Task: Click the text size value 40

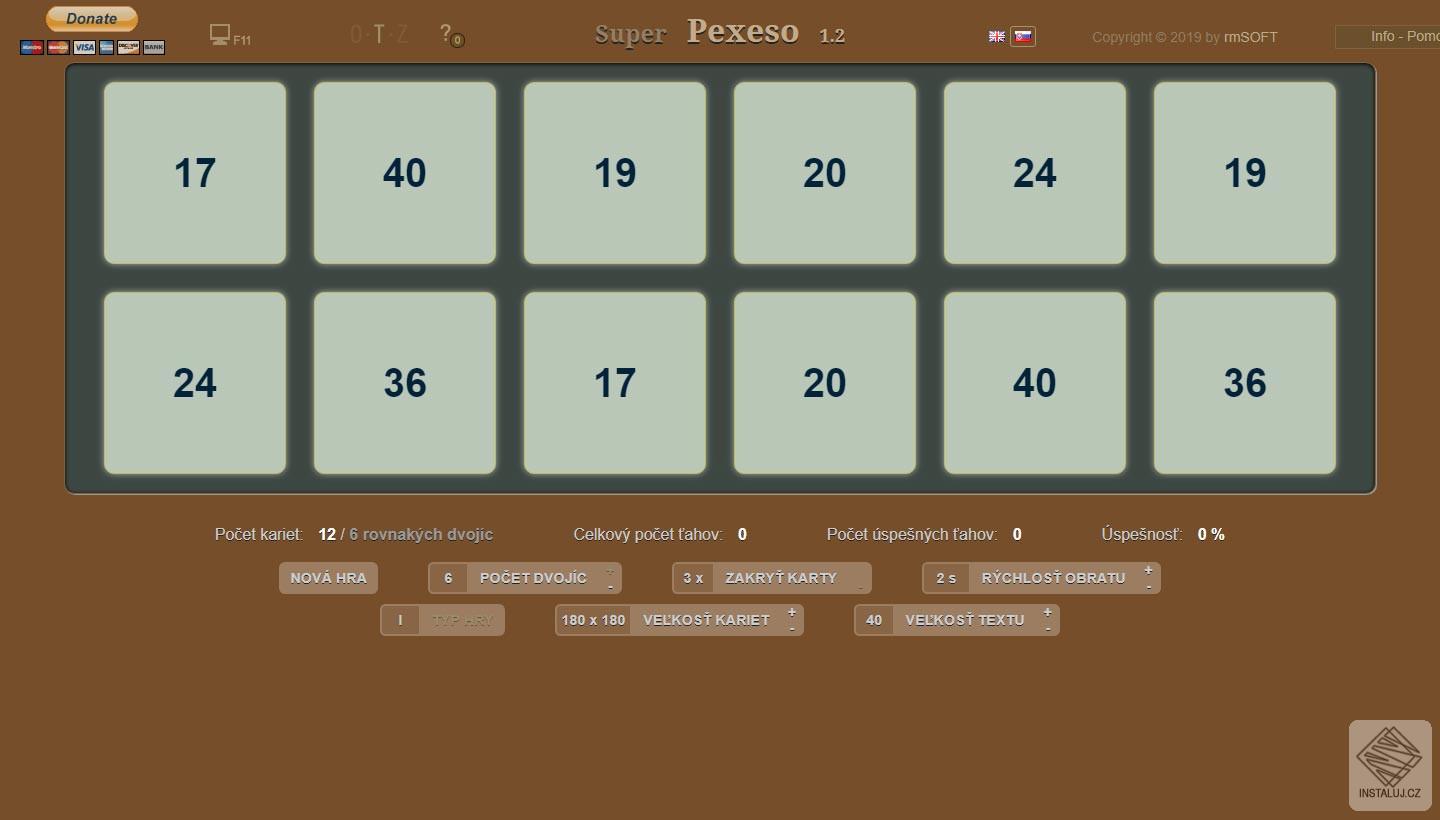Action: pos(874,620)
